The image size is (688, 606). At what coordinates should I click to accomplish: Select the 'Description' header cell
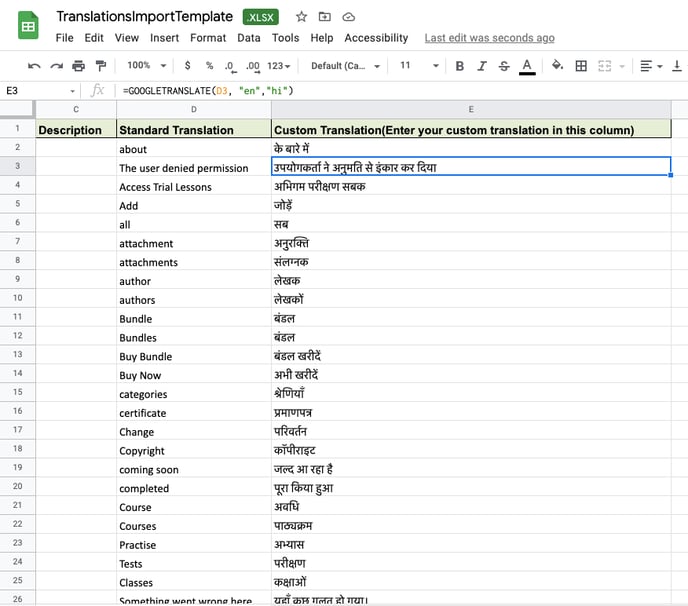point(76,129)
